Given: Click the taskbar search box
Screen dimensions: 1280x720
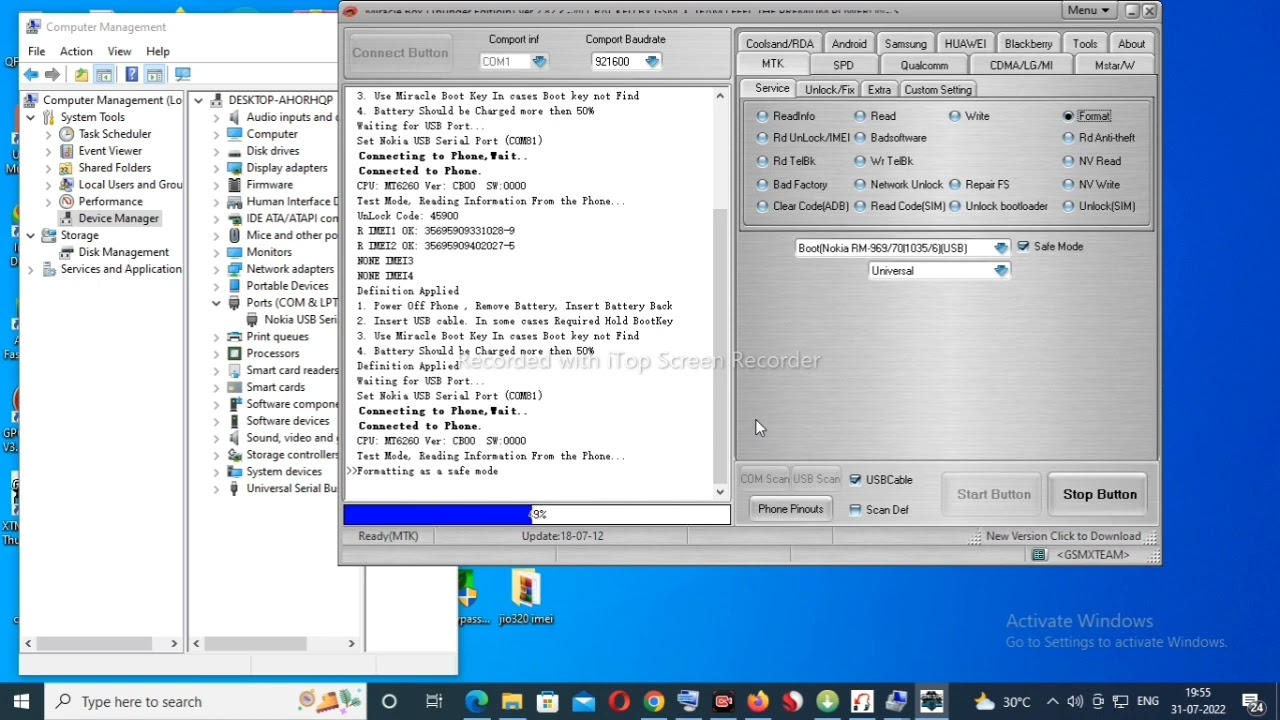Looking at the screenshot, I should pyautogui.click(x=207, y=701).
